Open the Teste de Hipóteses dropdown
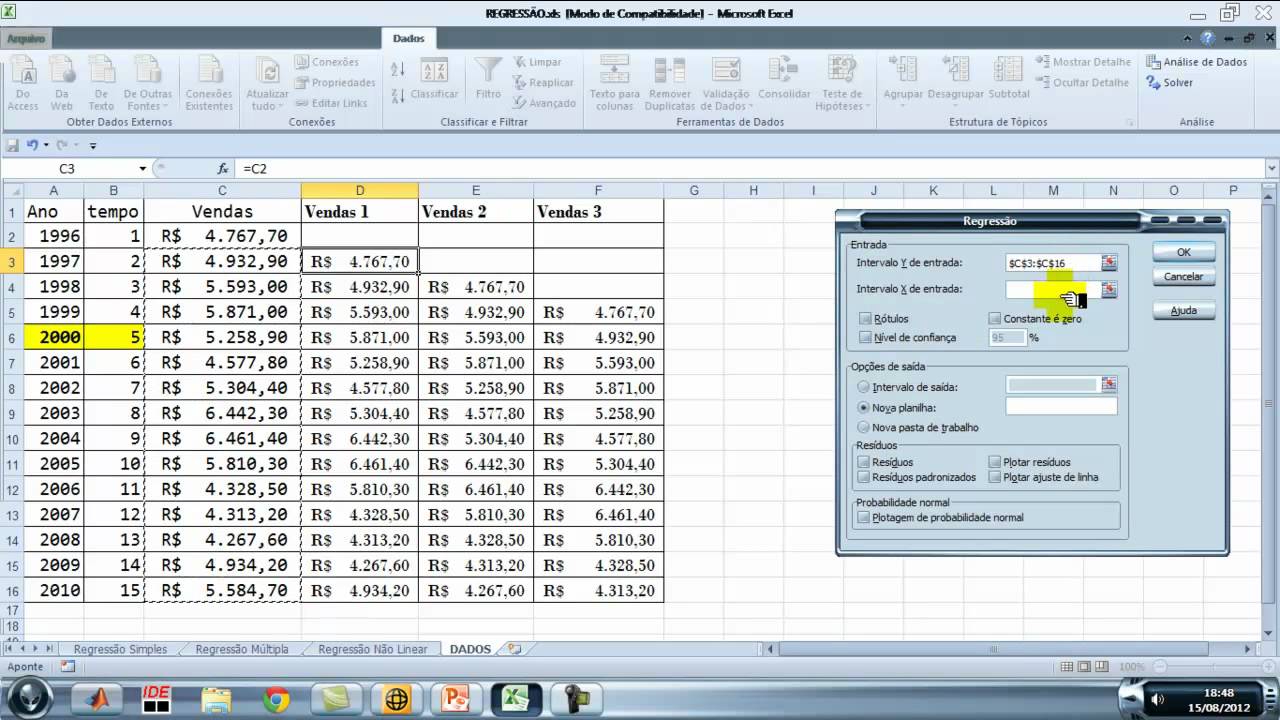Image resolution: width=1280 pixels, height=720 pixels. click(x=841, y=84)
